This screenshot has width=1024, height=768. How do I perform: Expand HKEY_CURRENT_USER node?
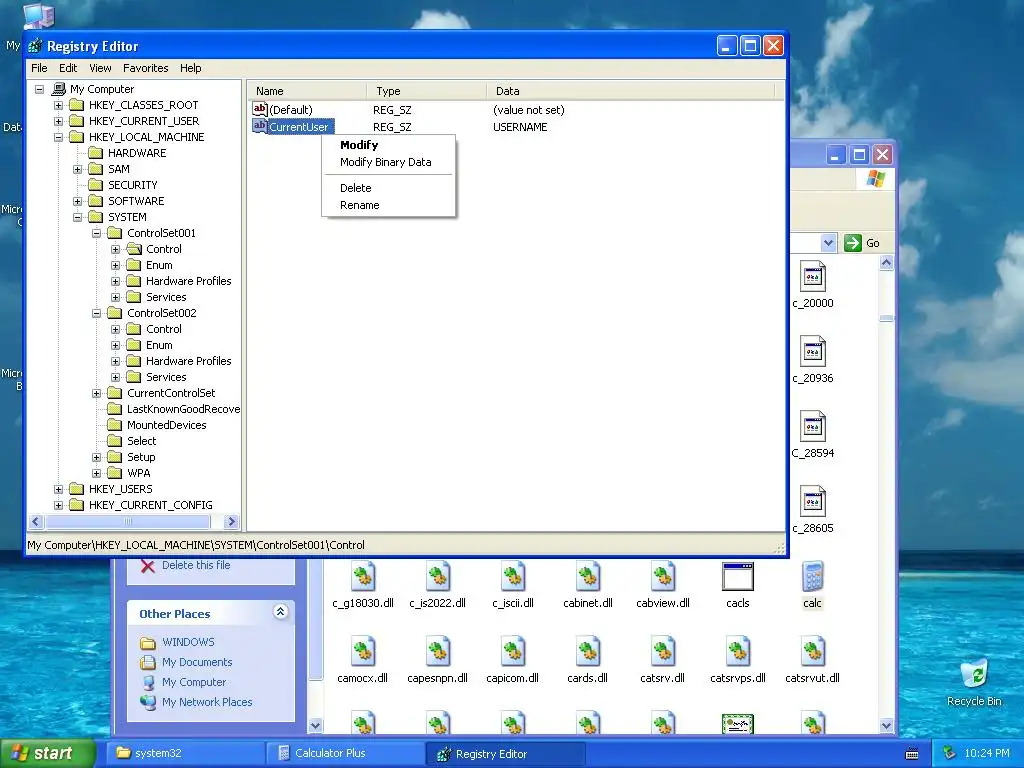pyautogui.click(x=58, y=121)
